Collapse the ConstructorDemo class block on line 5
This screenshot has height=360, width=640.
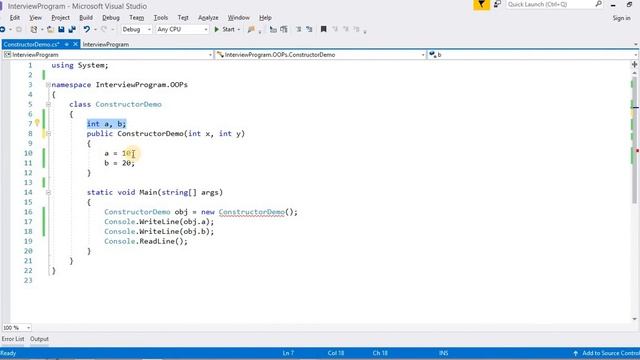pos(48,104)
